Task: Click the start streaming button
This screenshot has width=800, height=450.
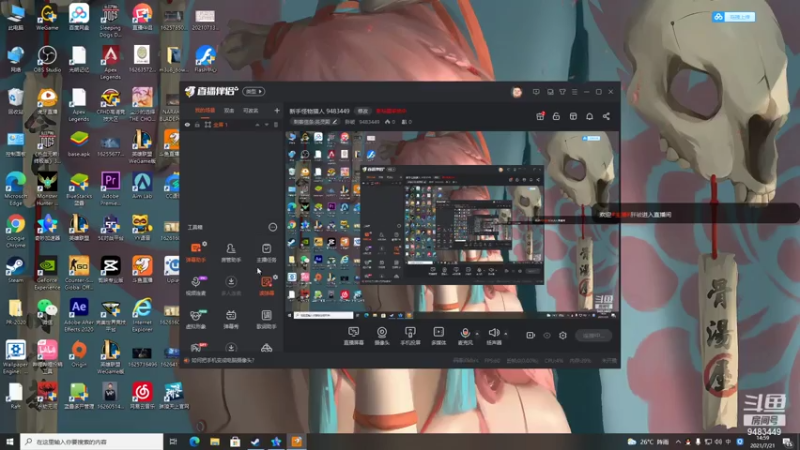Action: [593, 335]
